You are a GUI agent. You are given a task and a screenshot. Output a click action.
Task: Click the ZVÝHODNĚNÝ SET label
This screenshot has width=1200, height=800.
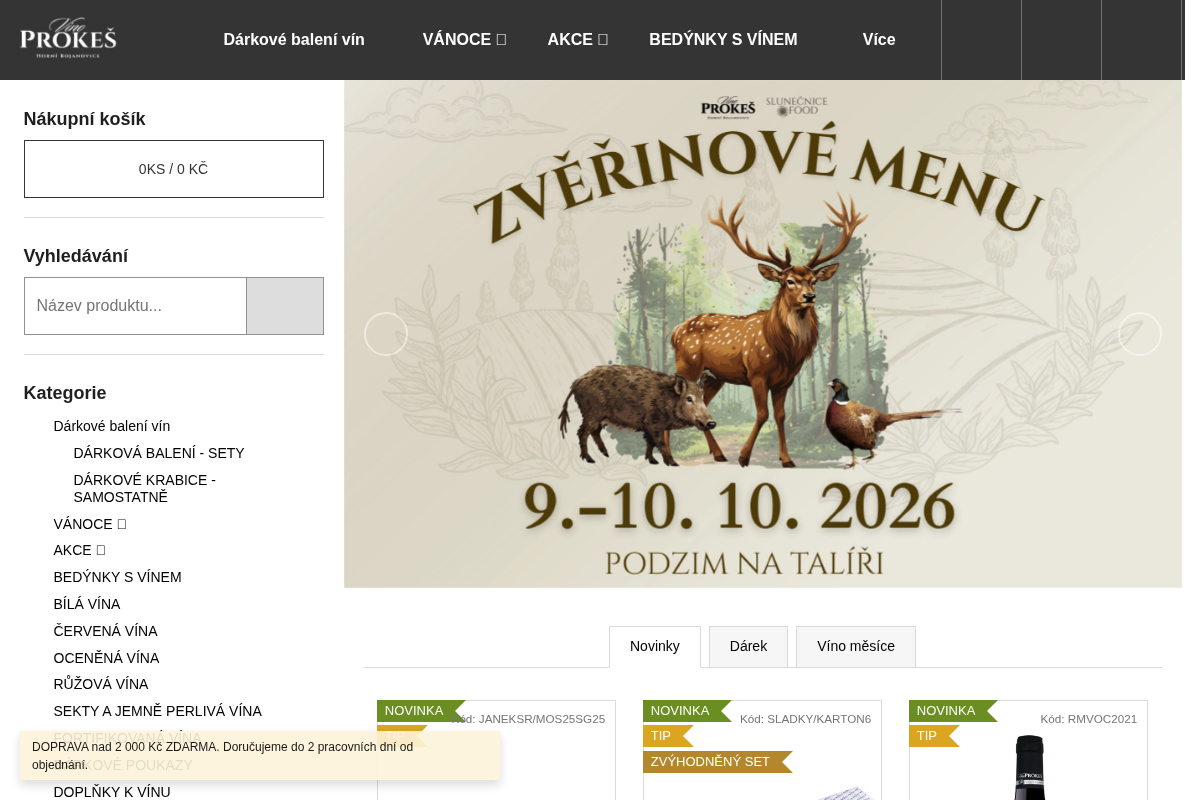coord(716,762)
